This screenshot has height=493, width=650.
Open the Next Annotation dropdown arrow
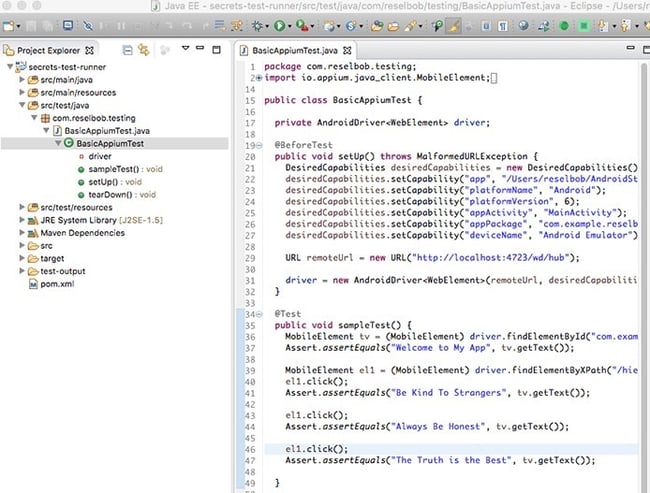614,27
